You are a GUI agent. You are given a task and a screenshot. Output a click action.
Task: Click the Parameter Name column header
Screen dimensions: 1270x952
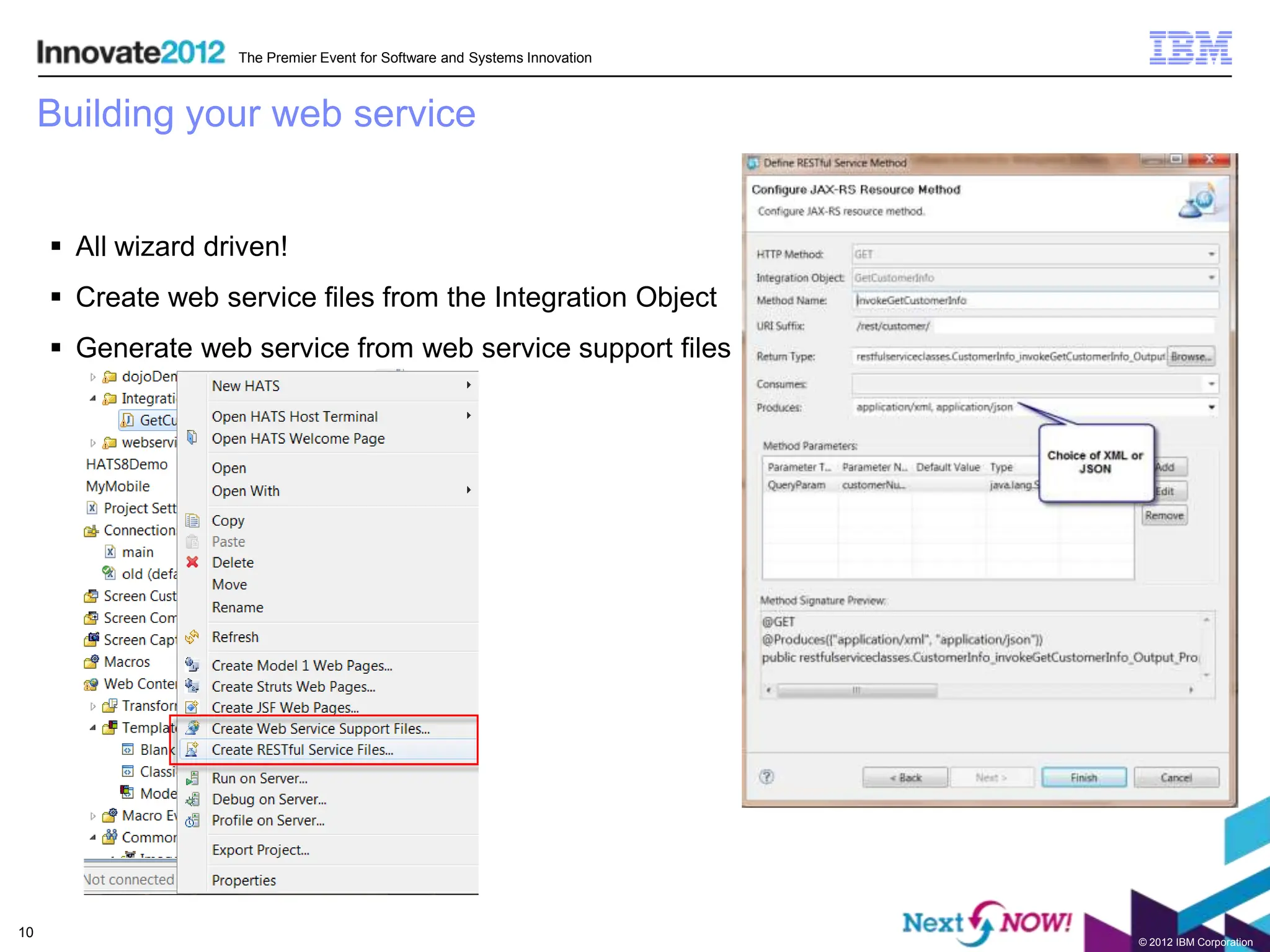[x=874, y=467]
